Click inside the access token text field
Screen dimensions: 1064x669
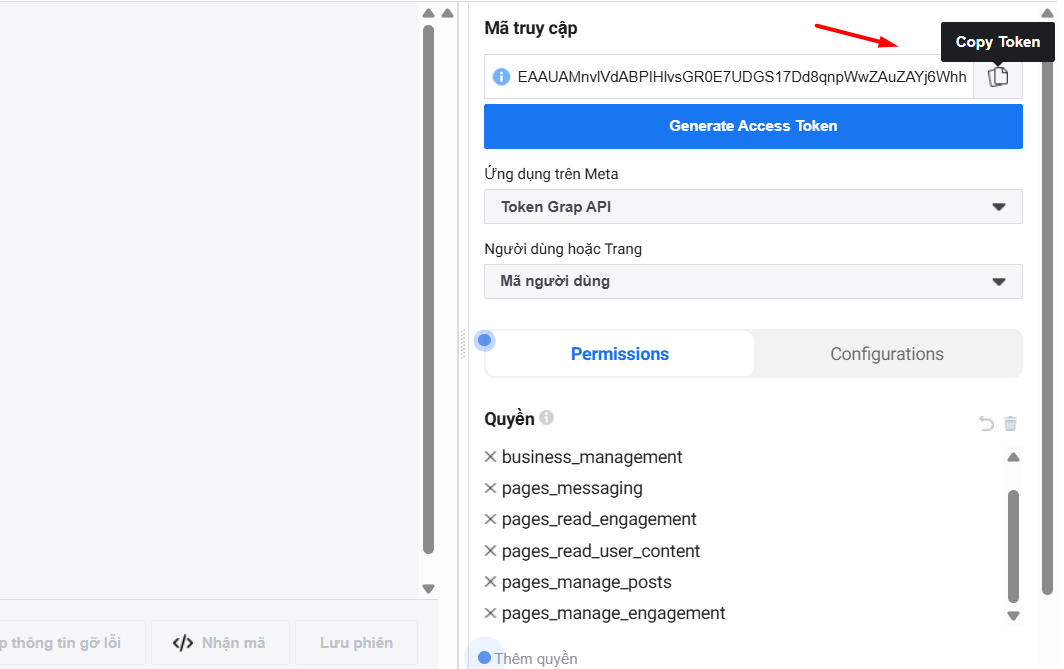click(742, 77)
